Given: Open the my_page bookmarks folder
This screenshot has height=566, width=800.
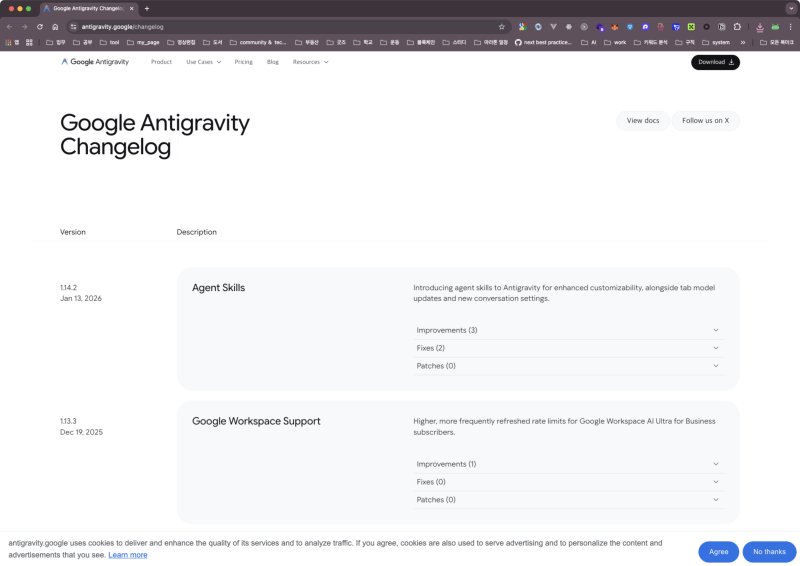Looking at the screenshot, I should [143, 42].
